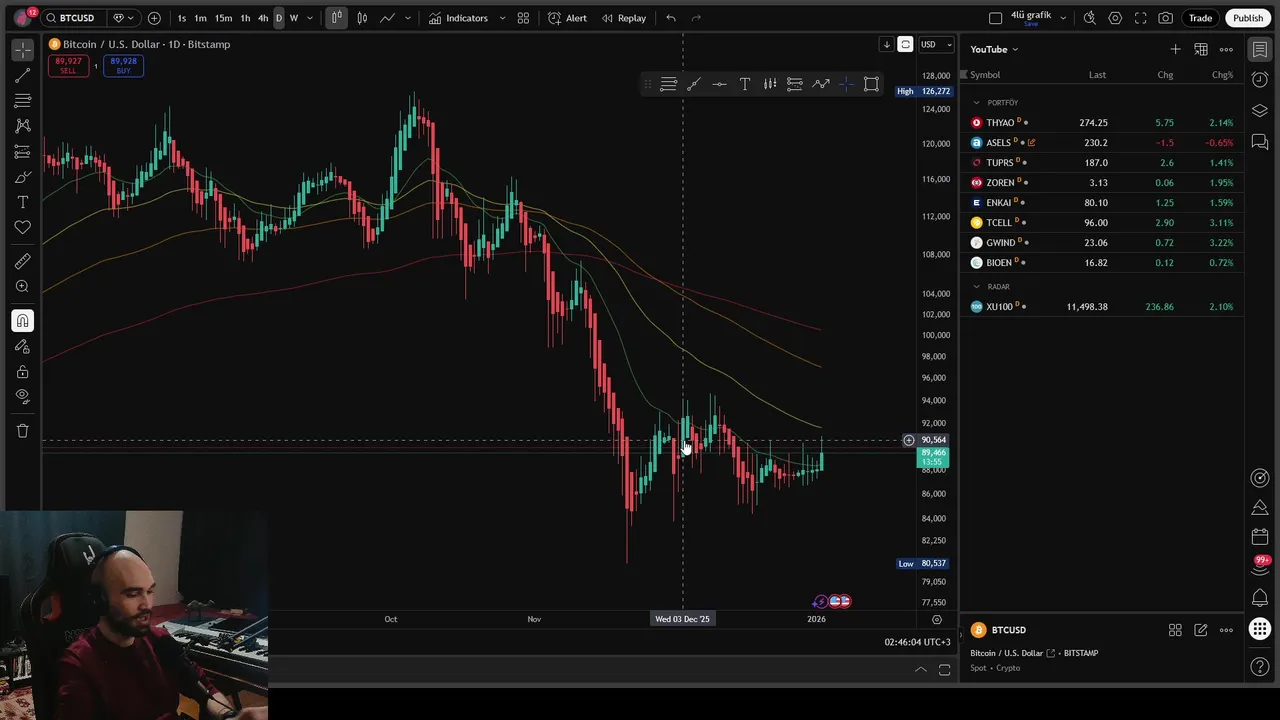The image size is (1280, 720).
Task: Open notifications bell in right sidebar
Action: pyautogui.click(x=1260, y=597)
